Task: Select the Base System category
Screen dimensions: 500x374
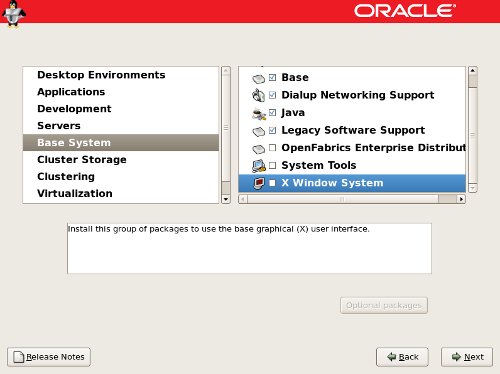Action: point(121,143)
